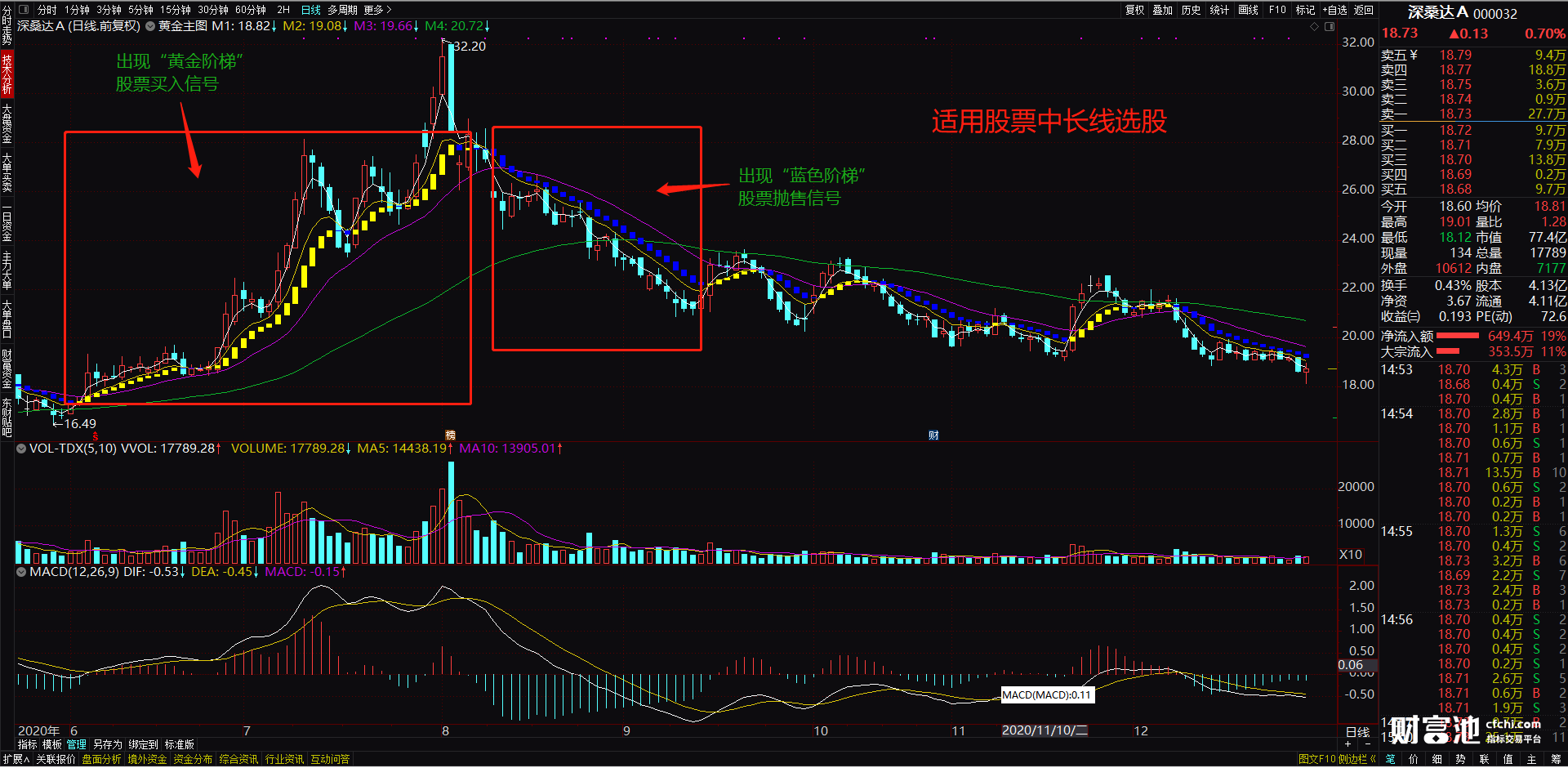Image resolution: width=1568 pixels, height=768 pixels.
Task: Click the 复权 button
Action: coord(1134,10)
